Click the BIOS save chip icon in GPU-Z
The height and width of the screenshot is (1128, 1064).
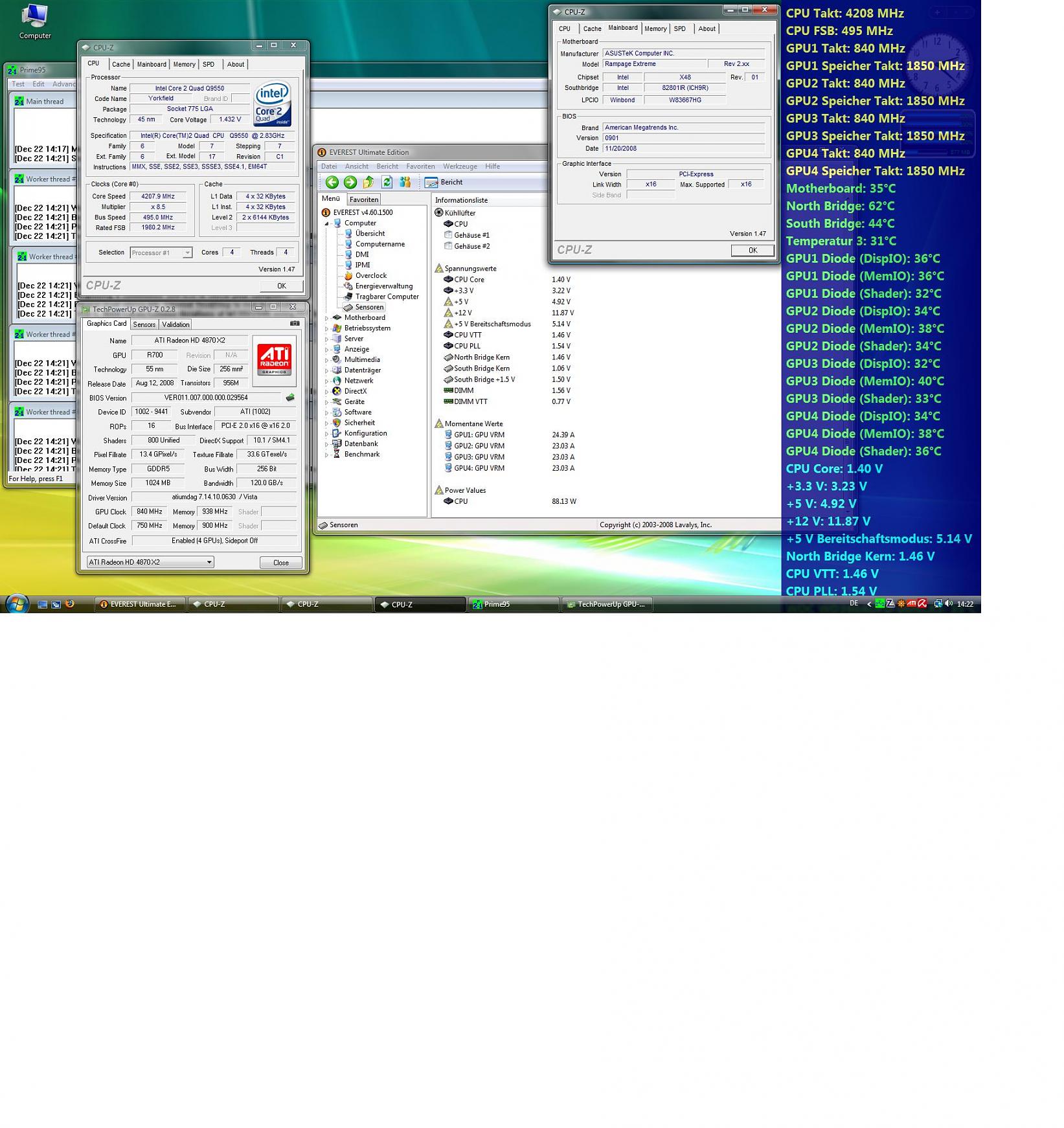tap(290, 398)
